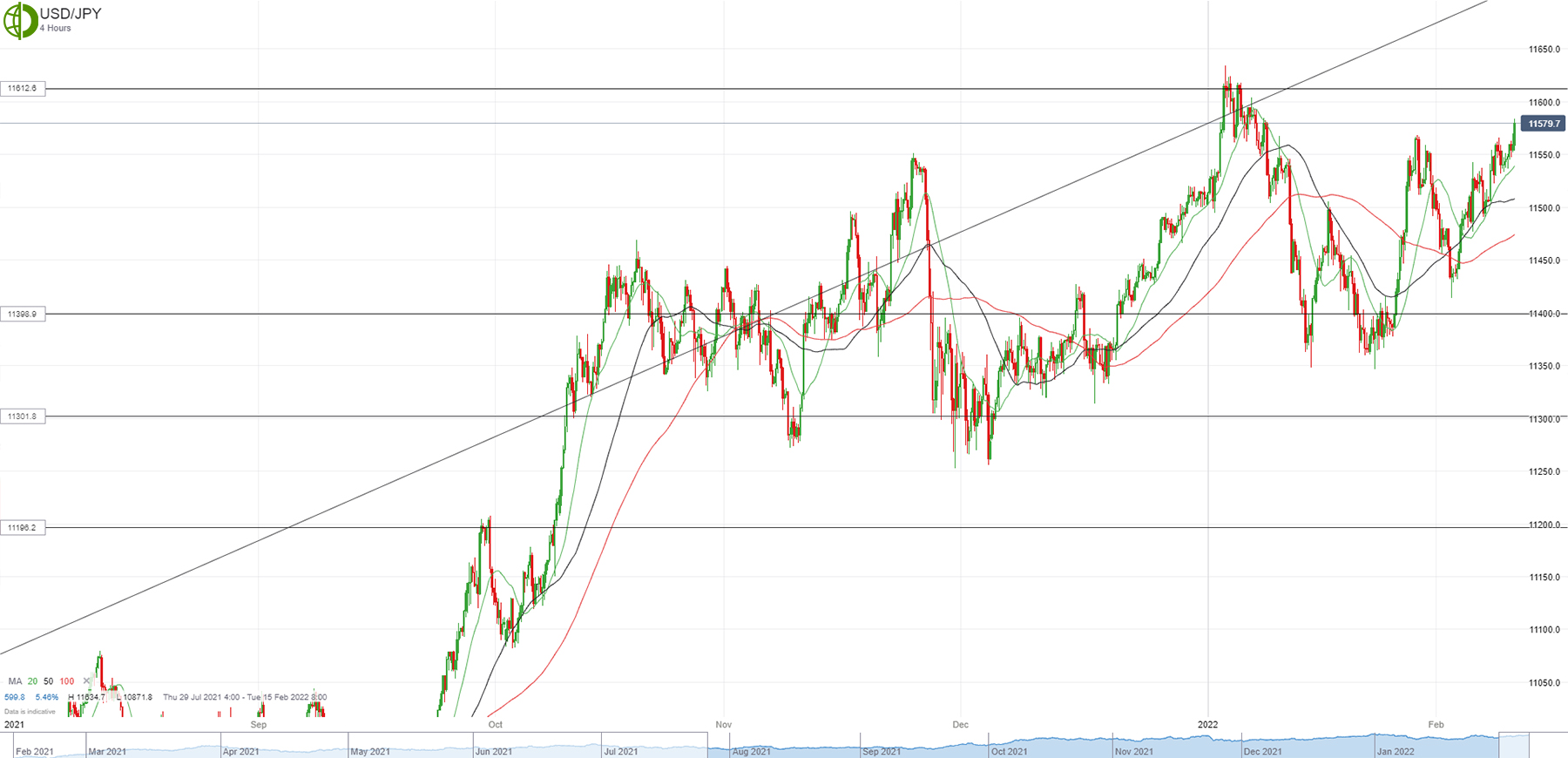Viewport: 1568px width, 758px height.
Task: Select the 11196.2 horizontal line label
Action: [23, 527]
